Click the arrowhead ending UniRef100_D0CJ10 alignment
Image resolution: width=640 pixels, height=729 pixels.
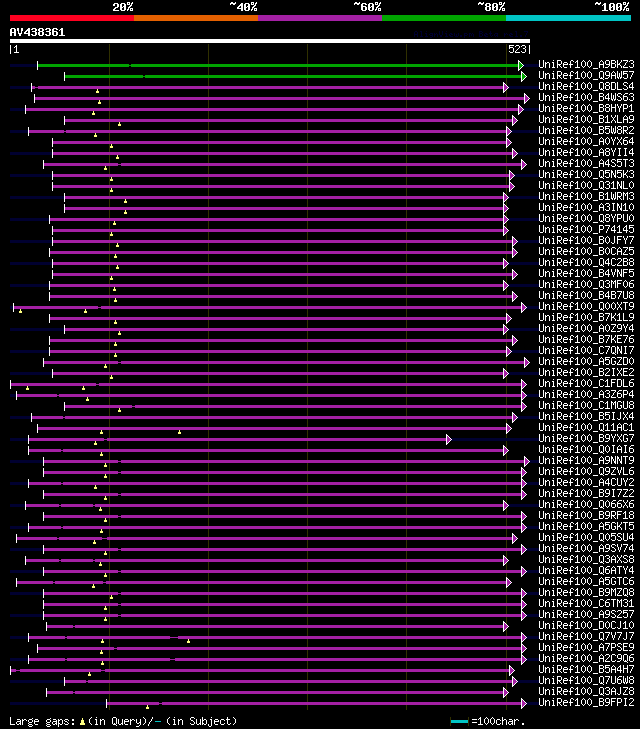pyautogui.click(x=506, y=627)
